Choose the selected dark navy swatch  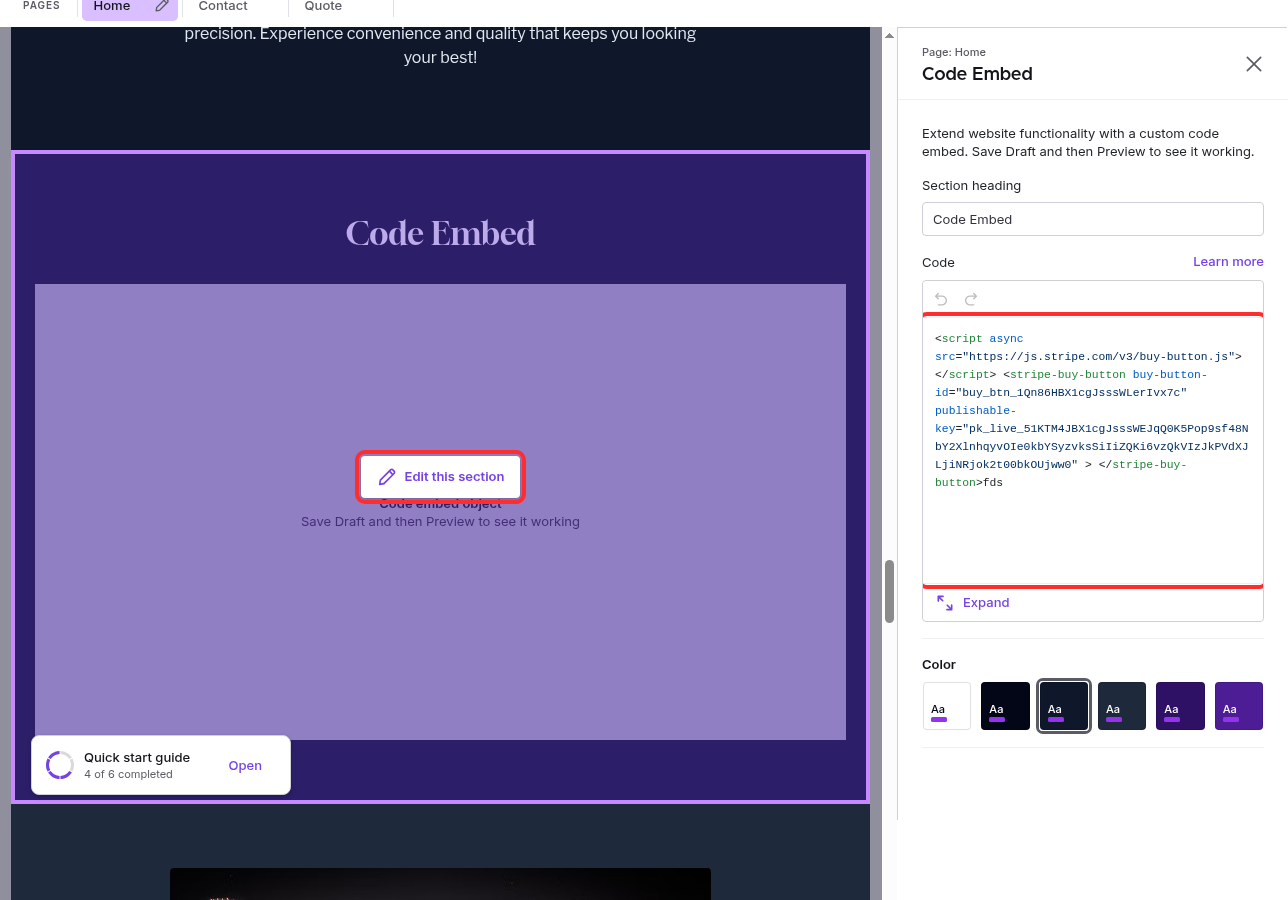coord(1064,706)
